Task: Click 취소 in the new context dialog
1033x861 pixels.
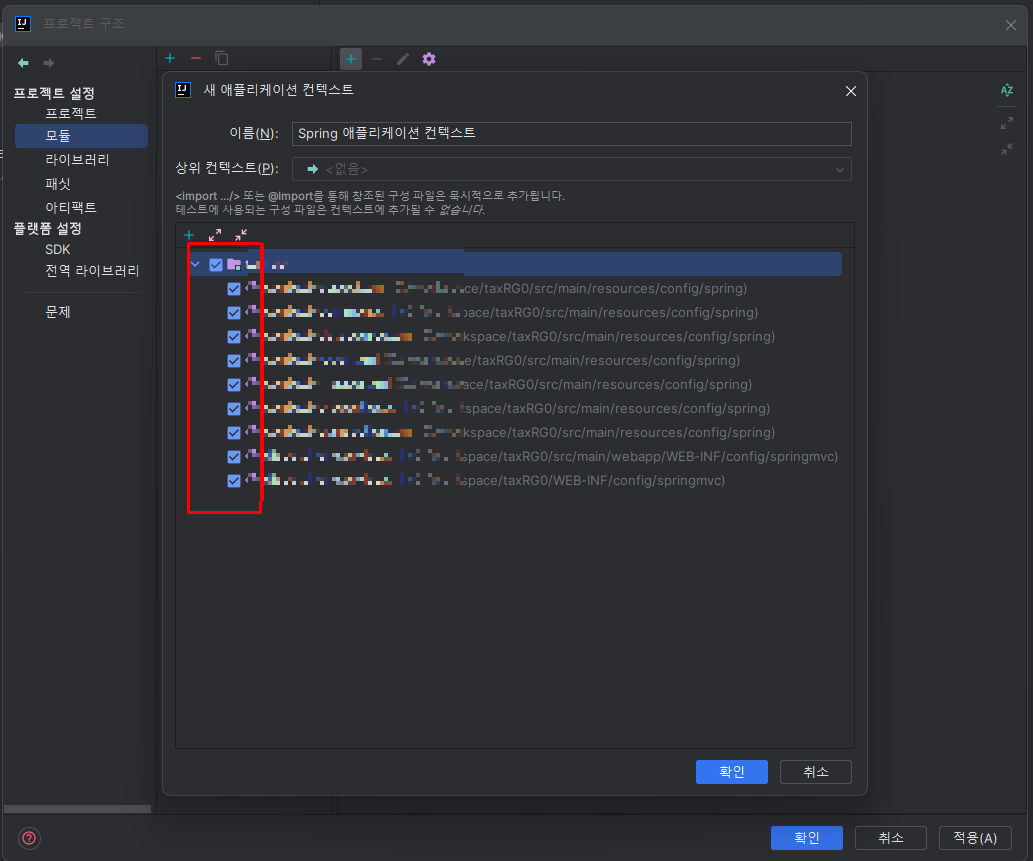Action: tap(816, 772)
